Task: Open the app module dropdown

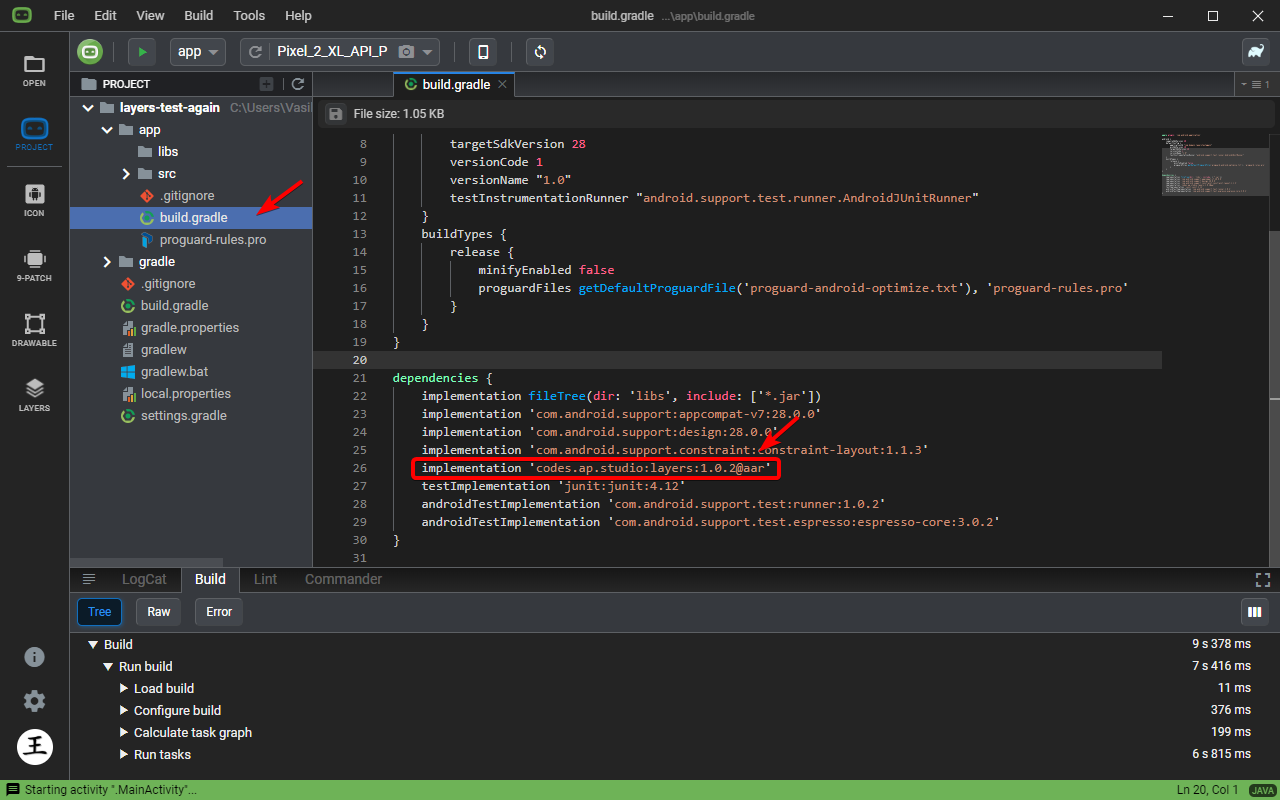Action: coord(198,52)
